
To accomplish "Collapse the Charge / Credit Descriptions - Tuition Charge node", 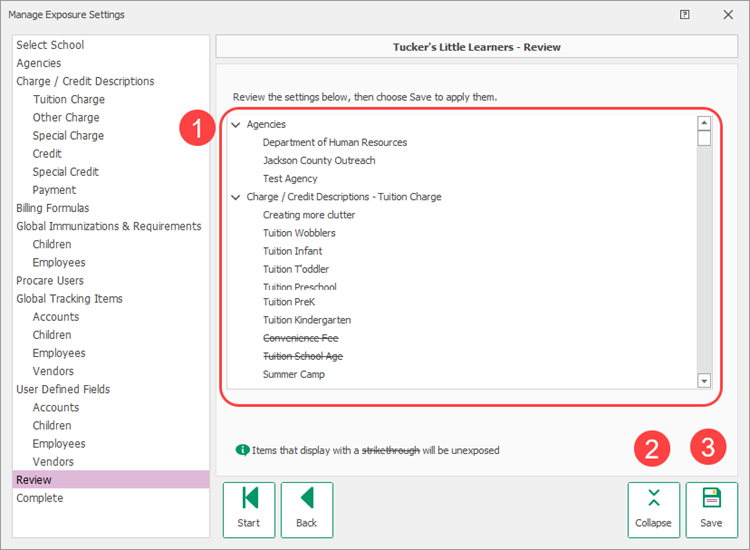I will tap(236, 197).
